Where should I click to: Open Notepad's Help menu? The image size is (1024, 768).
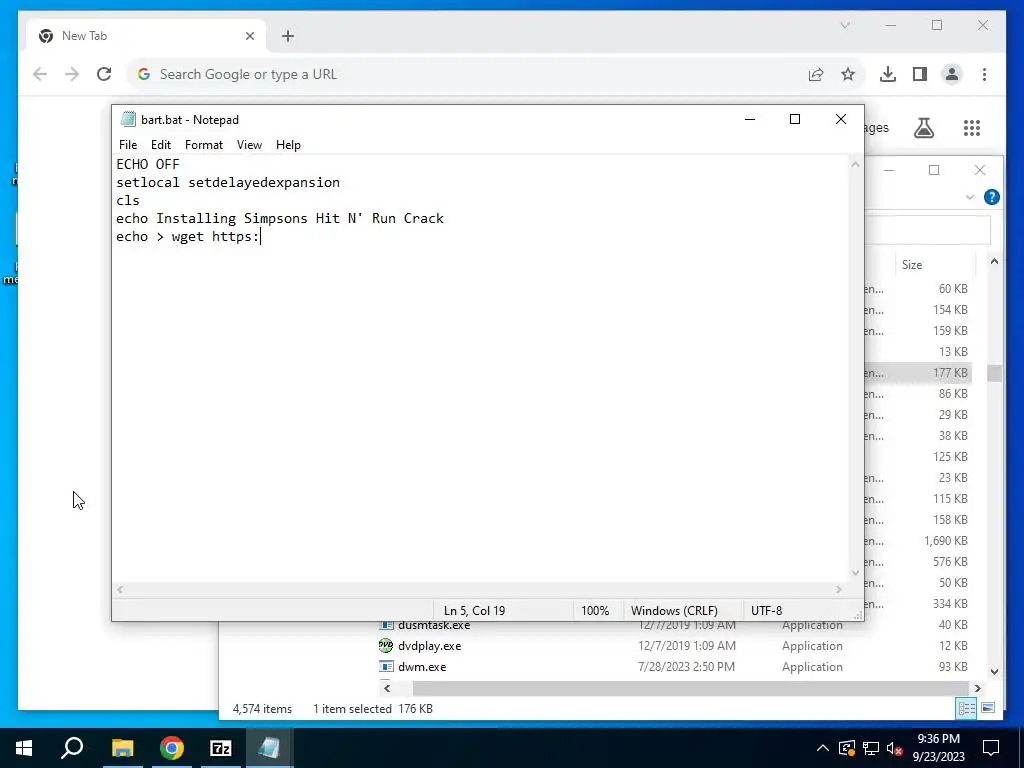click(288, 145)
